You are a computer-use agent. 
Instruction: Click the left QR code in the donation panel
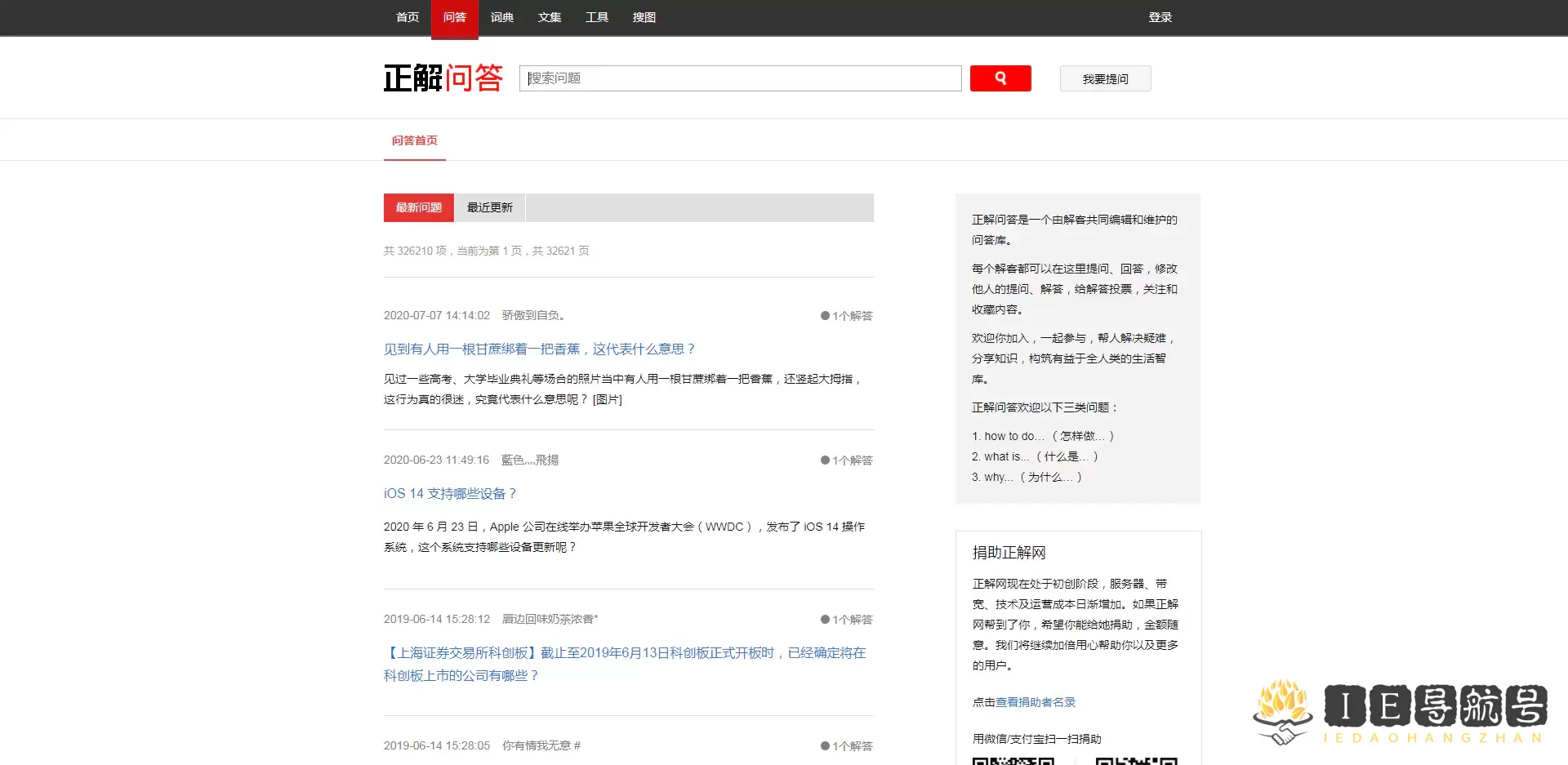(1013, 760)
